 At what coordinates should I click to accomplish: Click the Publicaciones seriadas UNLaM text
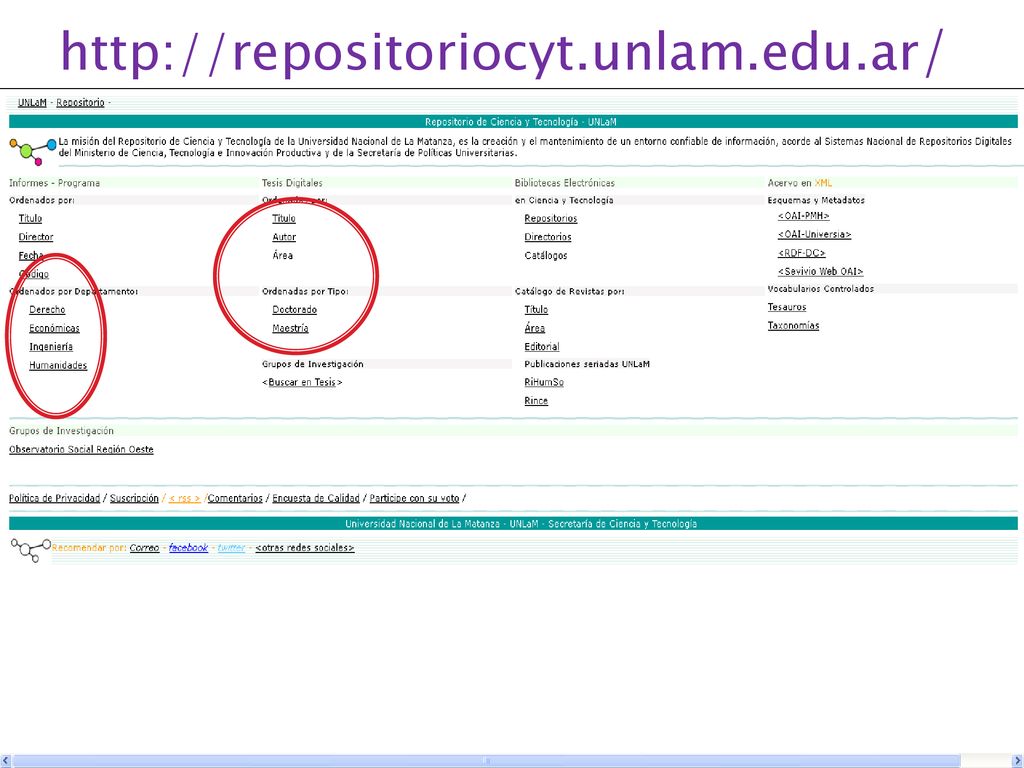pos(587,364)
